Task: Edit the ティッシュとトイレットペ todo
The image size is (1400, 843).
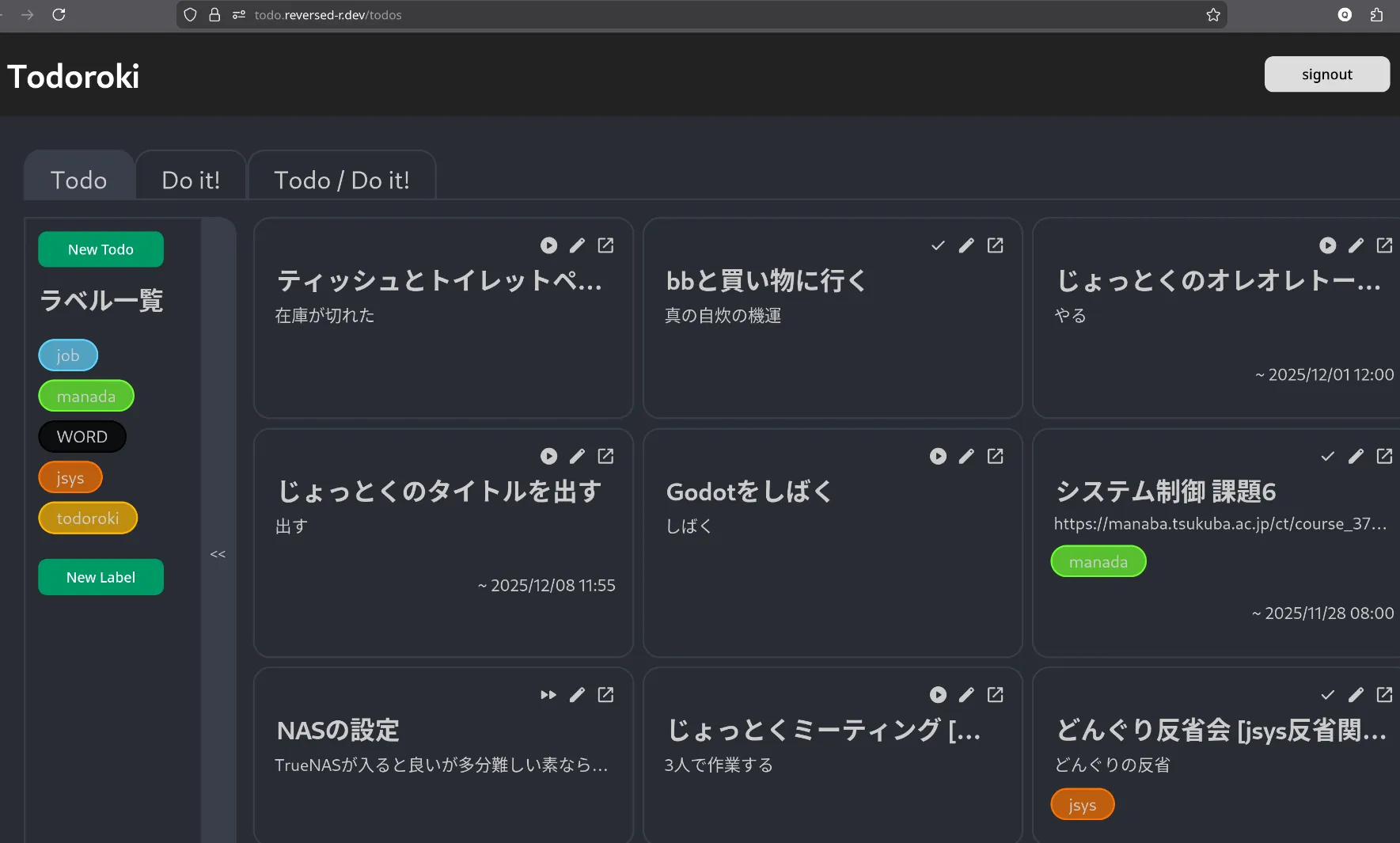Action: [577, 245]
